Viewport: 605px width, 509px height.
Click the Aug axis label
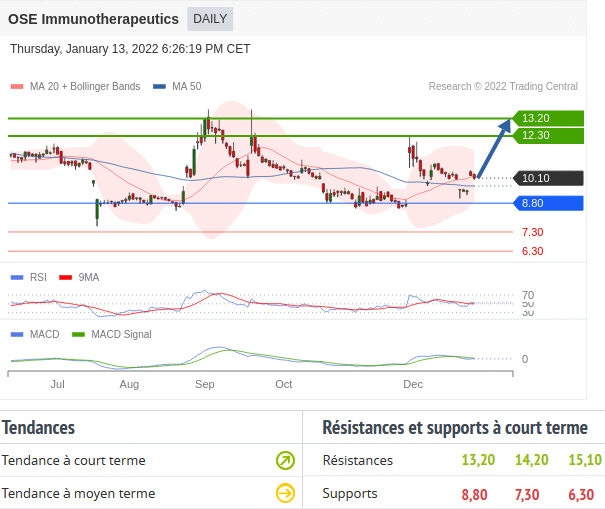pyautogui.click(x=129, y=384)
